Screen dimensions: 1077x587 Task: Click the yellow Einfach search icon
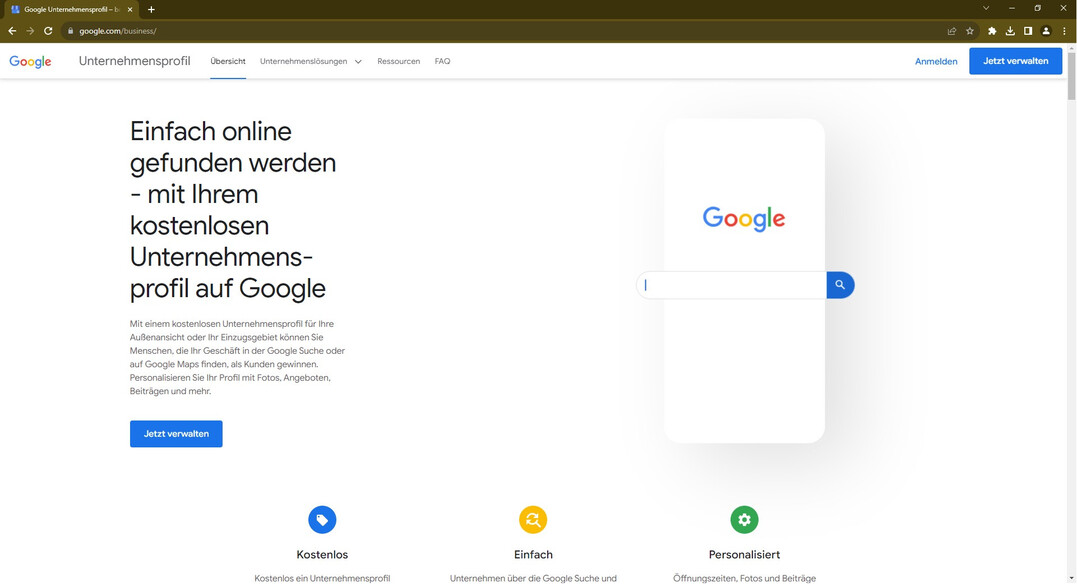533,520
